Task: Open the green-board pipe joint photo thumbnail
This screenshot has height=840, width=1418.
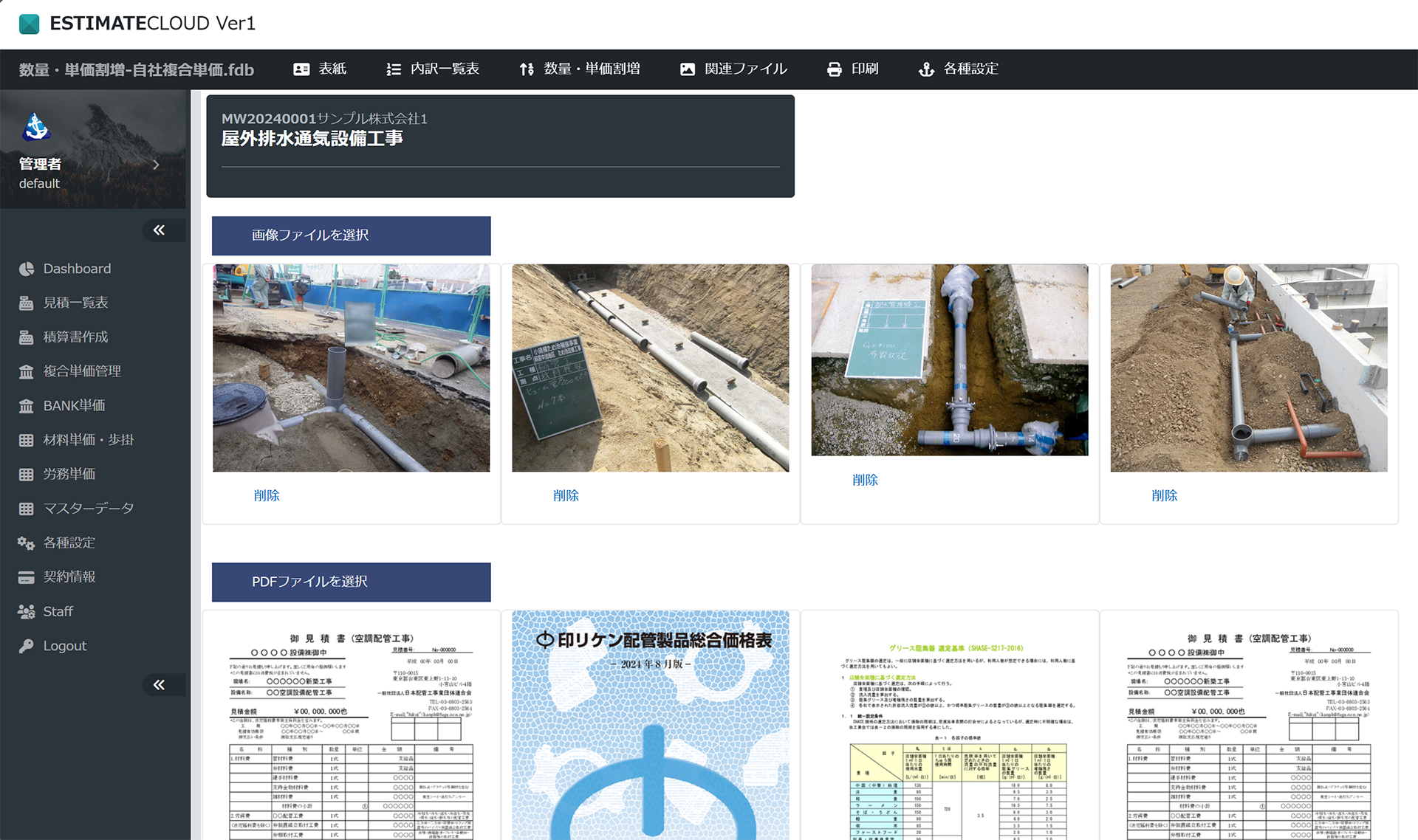Action: [x=950, y=360]
